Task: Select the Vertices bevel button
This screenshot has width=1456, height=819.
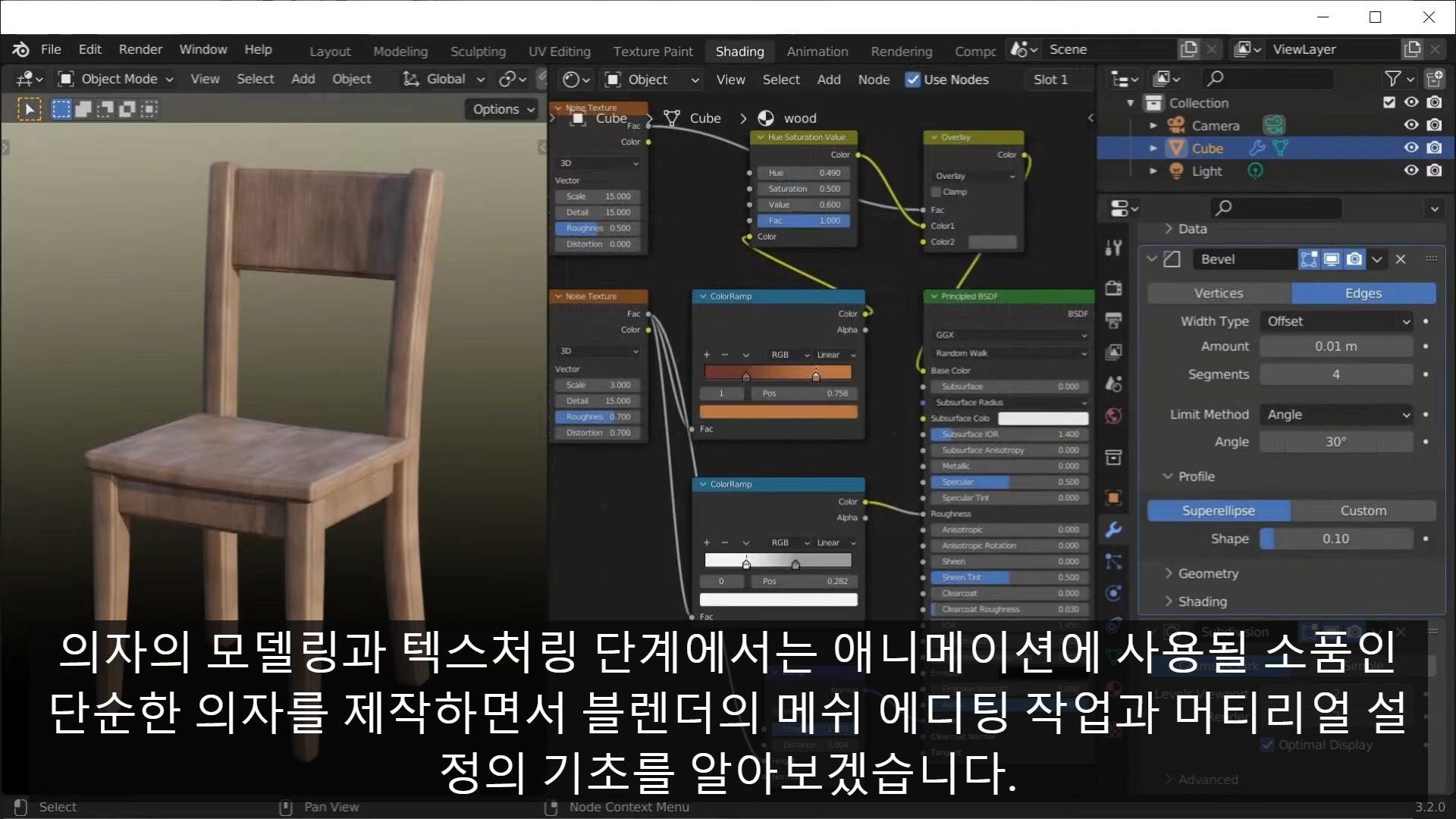Action: [1219, 293]
